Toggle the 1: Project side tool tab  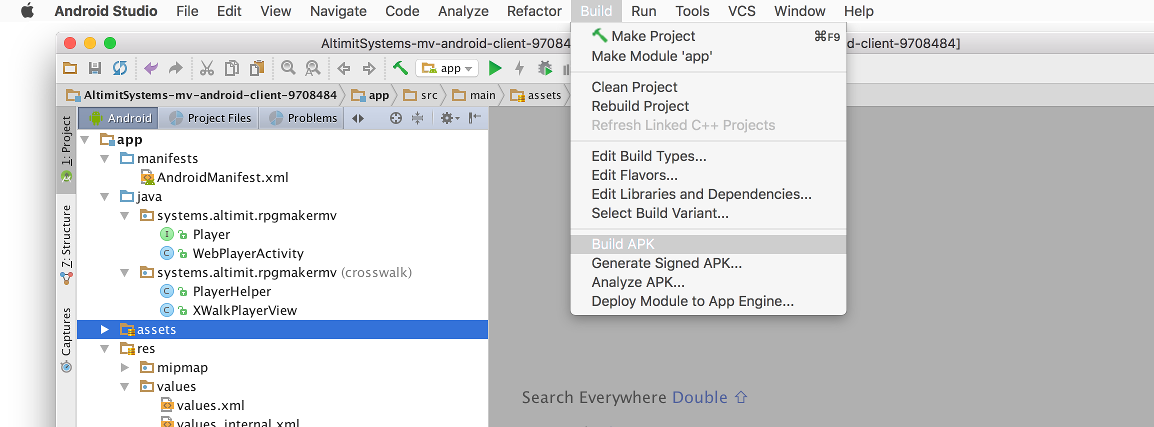[x=66, y=149]
